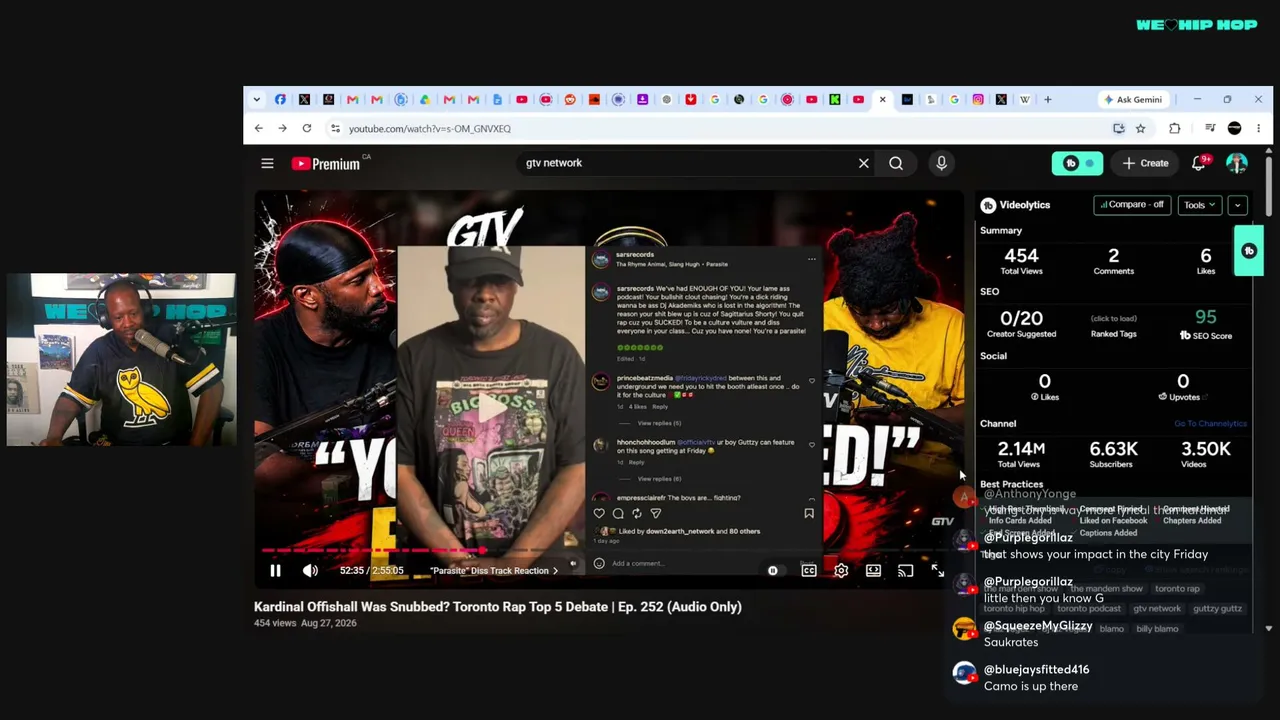The width and height of the screenshot is (1280, 720).
Task: Enter full screen video mode
Action: click(937, 571)
